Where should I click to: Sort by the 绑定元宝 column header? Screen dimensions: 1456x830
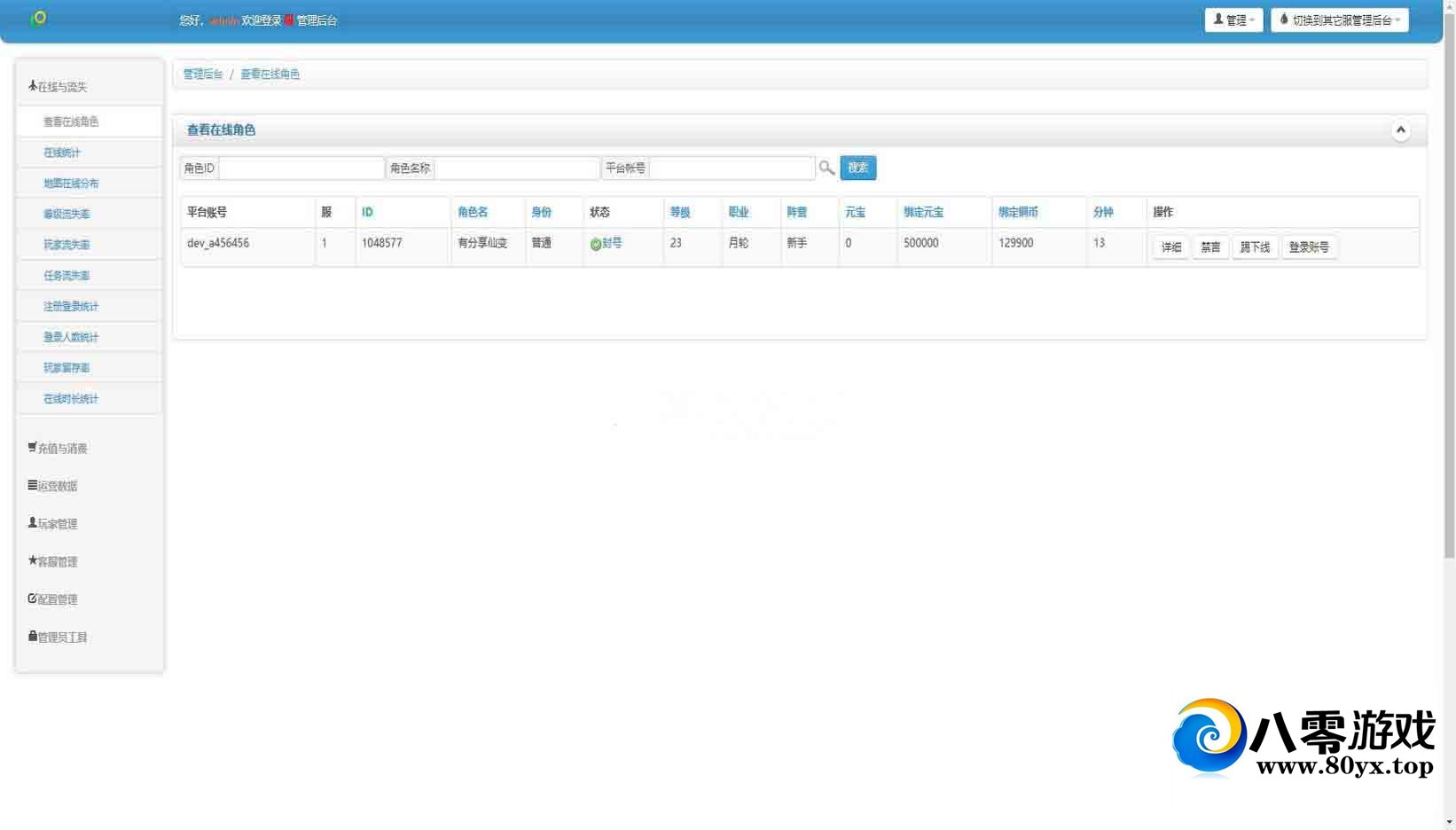tap(923, 212)
